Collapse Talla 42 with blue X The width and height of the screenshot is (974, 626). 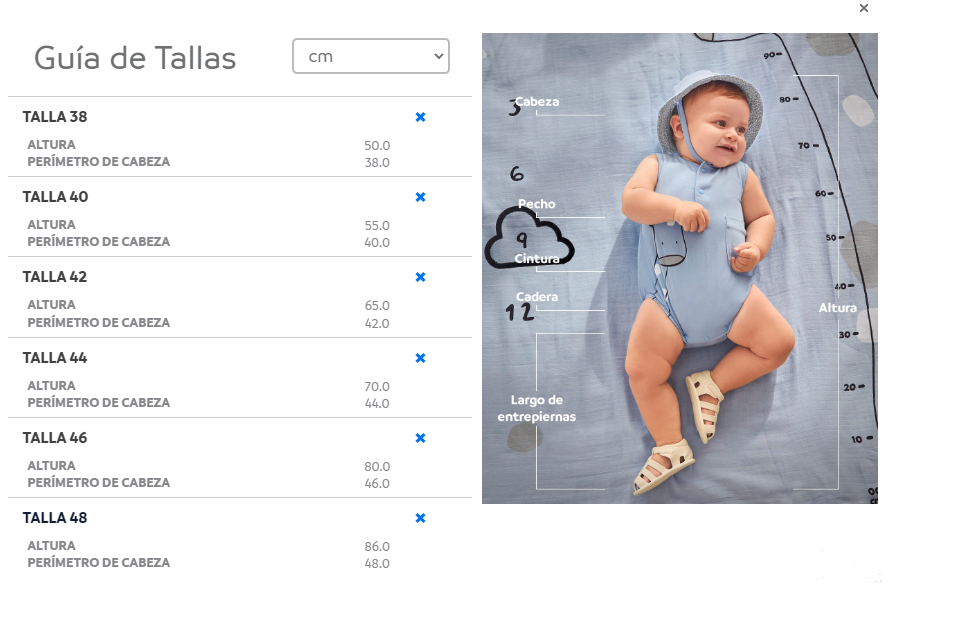pos(421,277)
